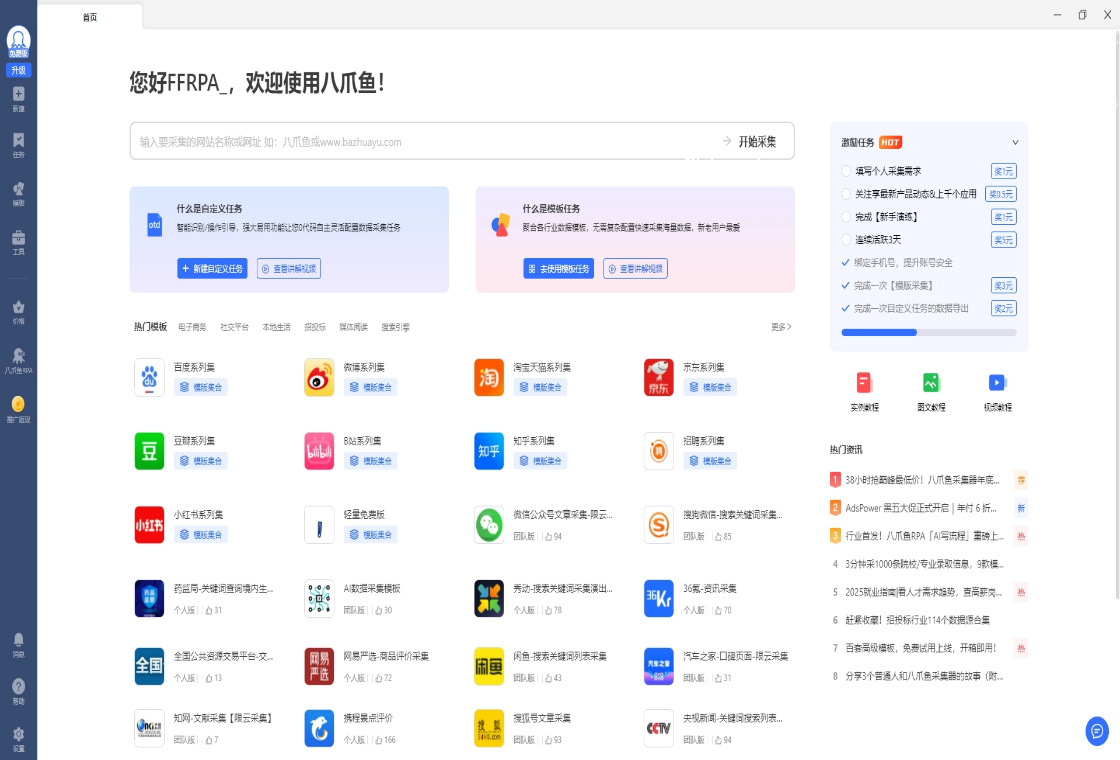1120x760 pixels.
Task: Click the 开始采集 button
Action: [757, 142]
